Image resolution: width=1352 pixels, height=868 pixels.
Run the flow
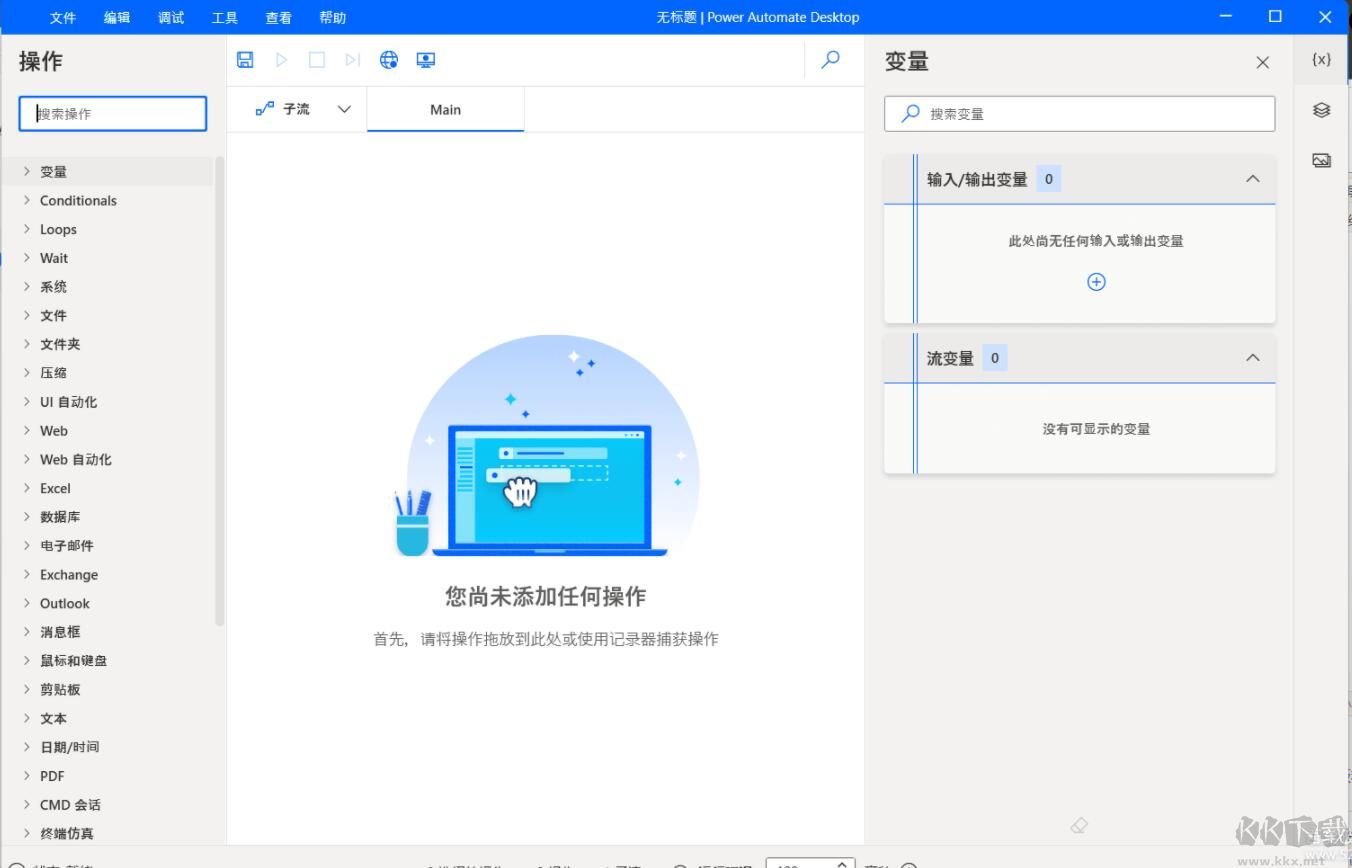[x=280, y=59]
